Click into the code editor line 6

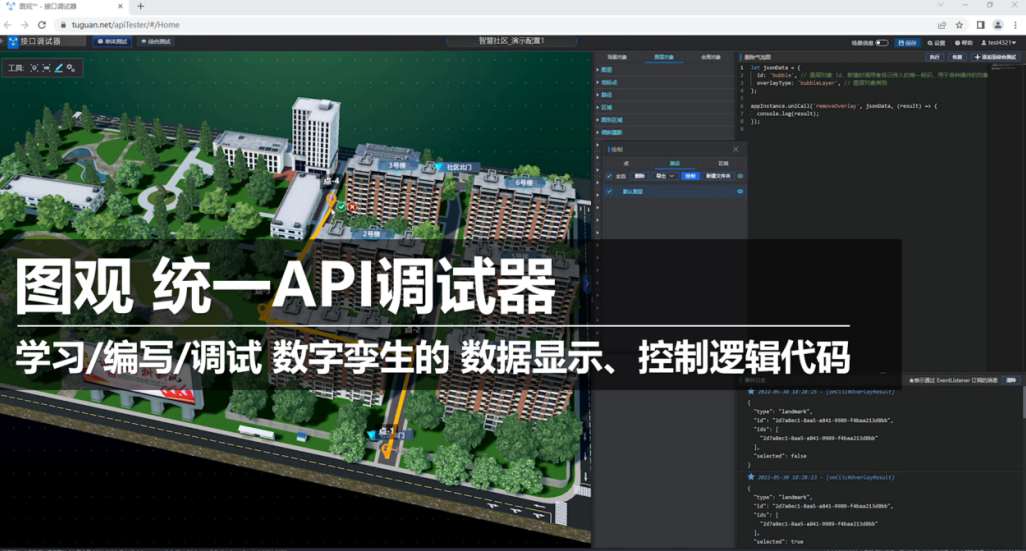pos(844,106)
